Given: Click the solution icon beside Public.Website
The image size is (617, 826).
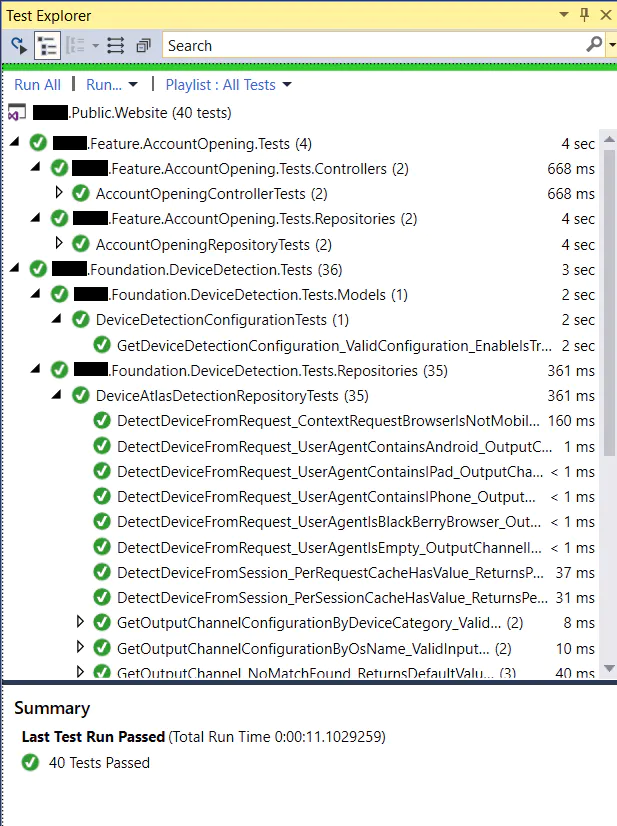Looking at the screenshot, I should coord(16,113).
